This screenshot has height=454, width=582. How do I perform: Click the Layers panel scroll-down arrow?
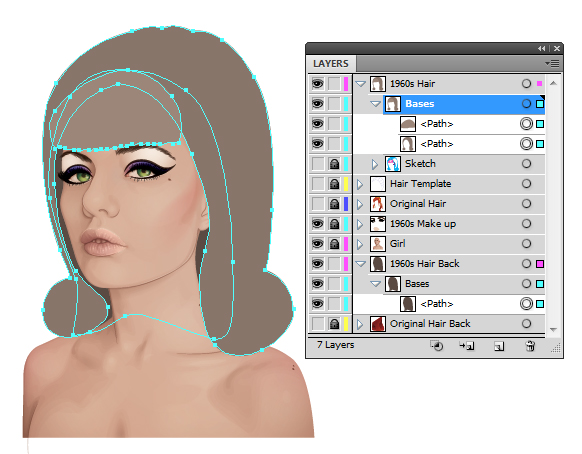(x=553, y=329)
